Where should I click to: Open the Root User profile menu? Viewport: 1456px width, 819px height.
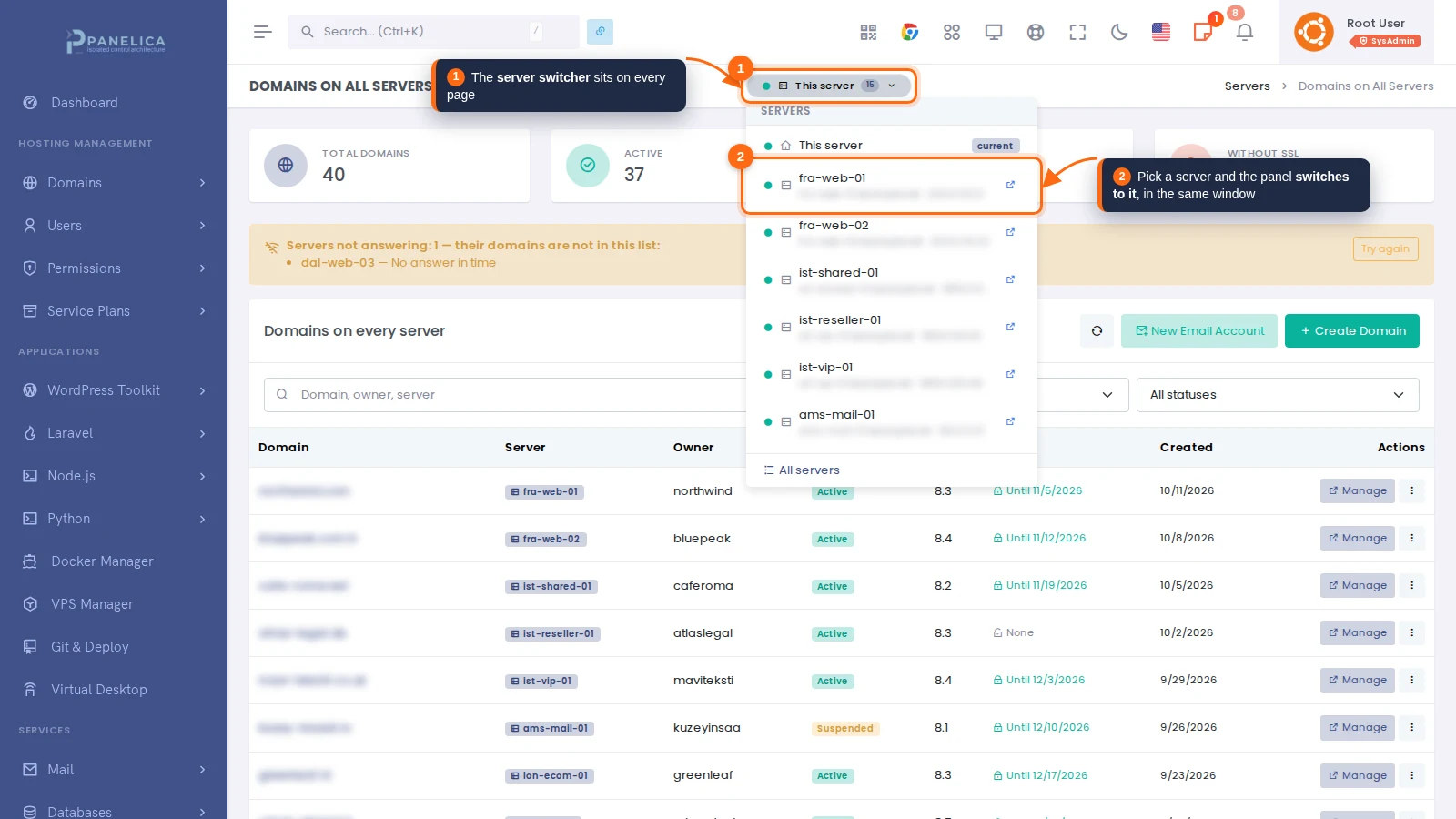(x=1357, y=32)
